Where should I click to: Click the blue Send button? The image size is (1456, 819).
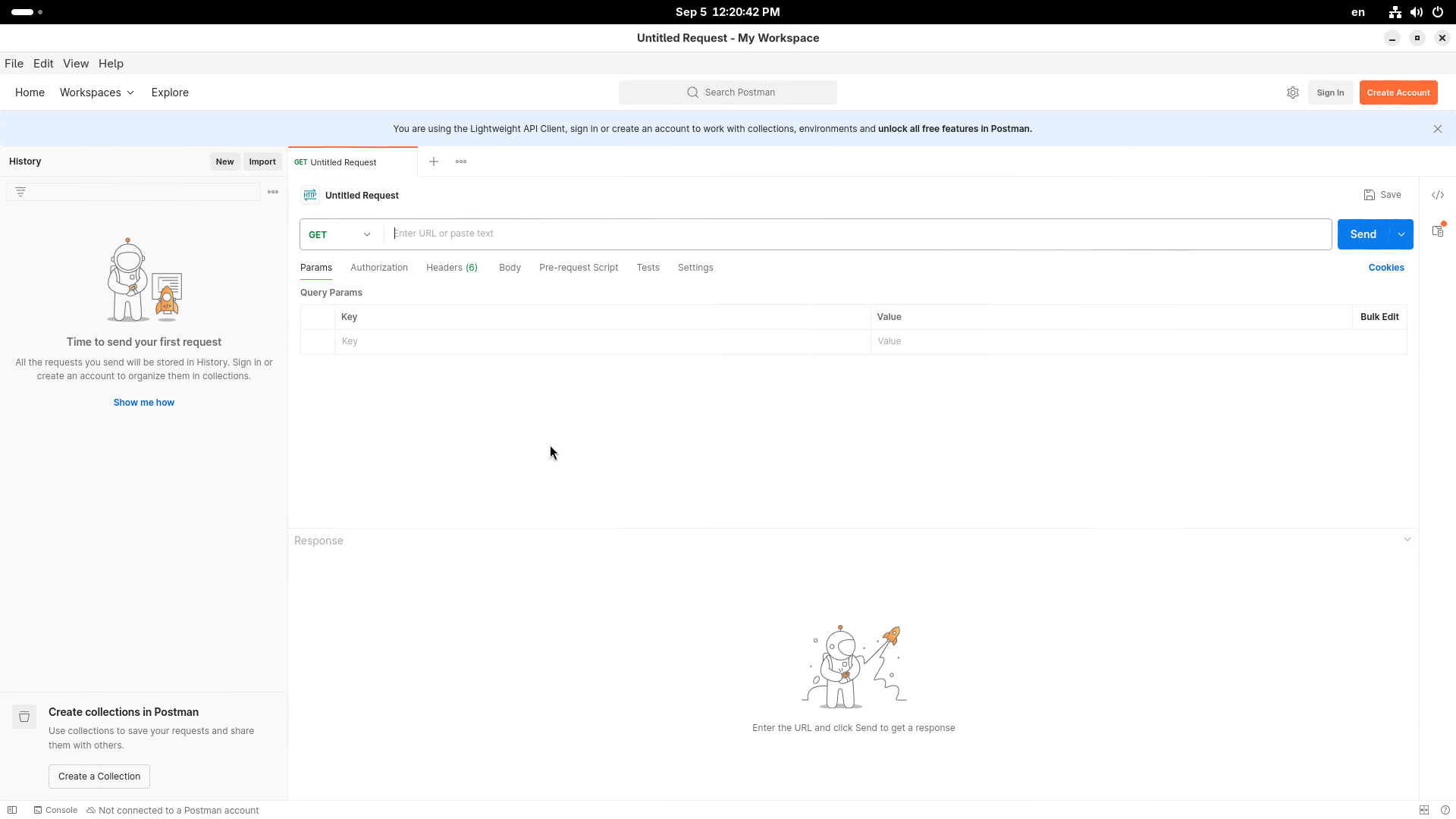coord(1363,234)
